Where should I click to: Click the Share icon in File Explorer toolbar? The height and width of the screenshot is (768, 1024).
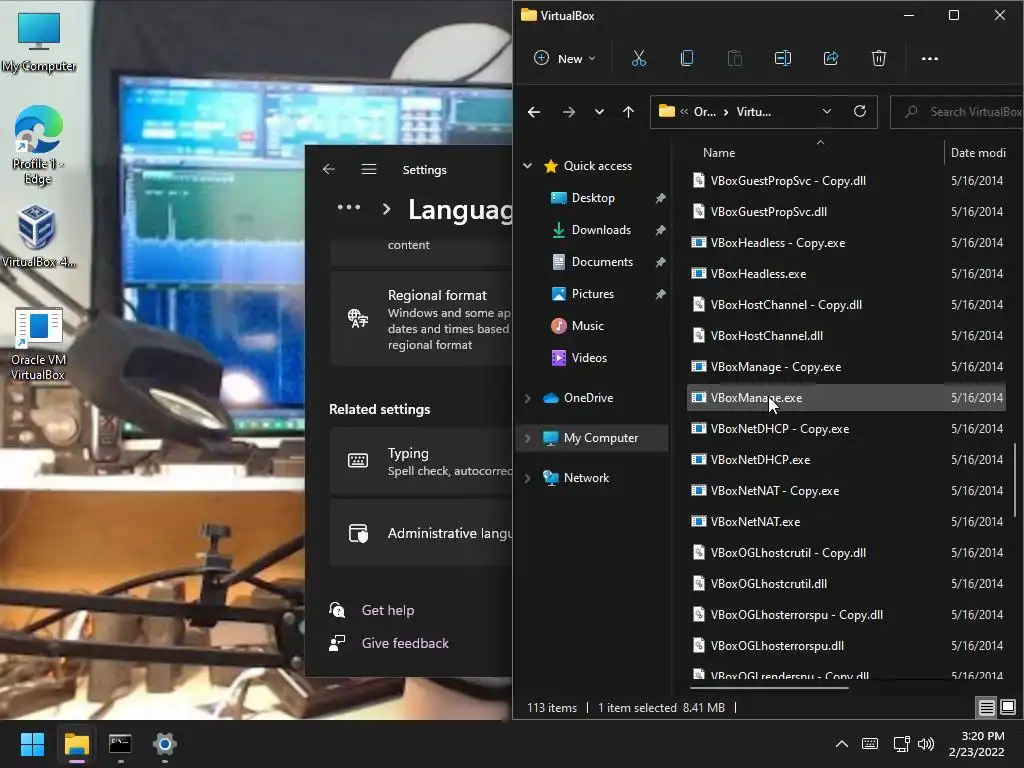[831, 59]
